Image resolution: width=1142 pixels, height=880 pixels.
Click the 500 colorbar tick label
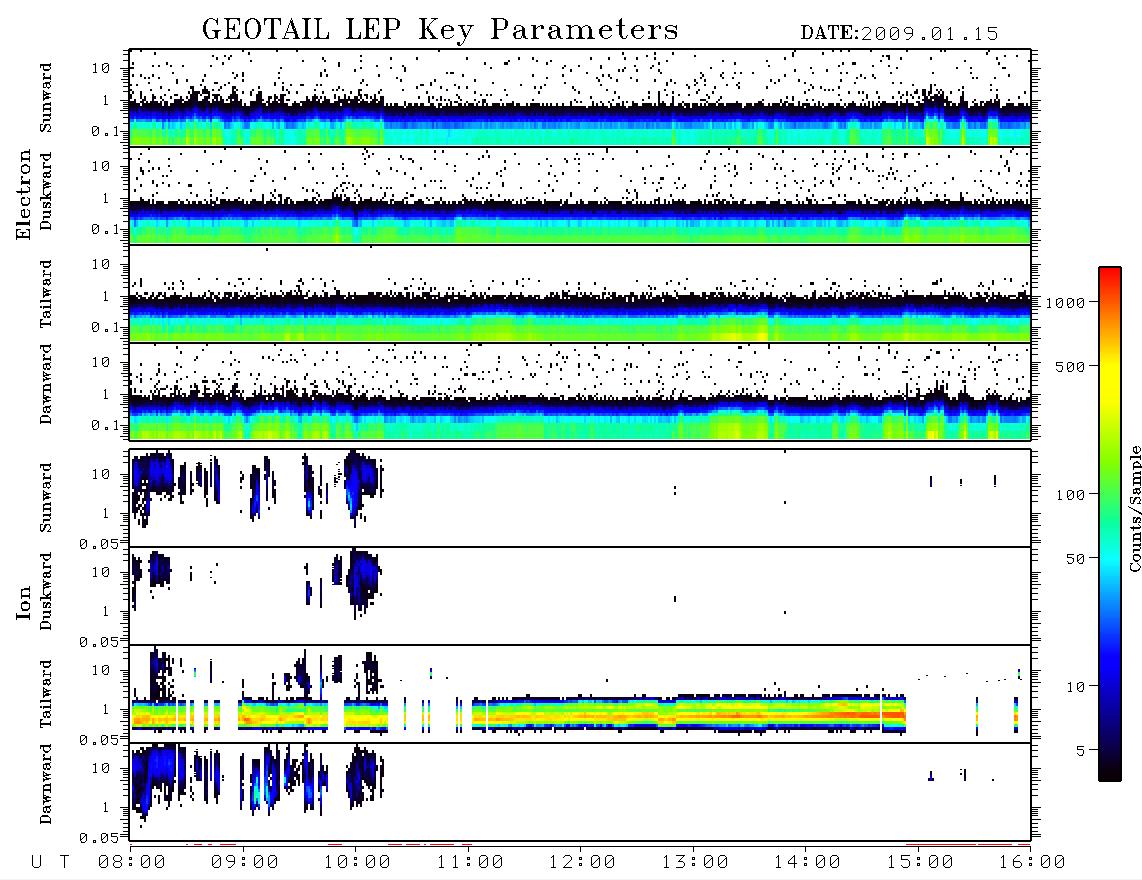point(1070,366)
